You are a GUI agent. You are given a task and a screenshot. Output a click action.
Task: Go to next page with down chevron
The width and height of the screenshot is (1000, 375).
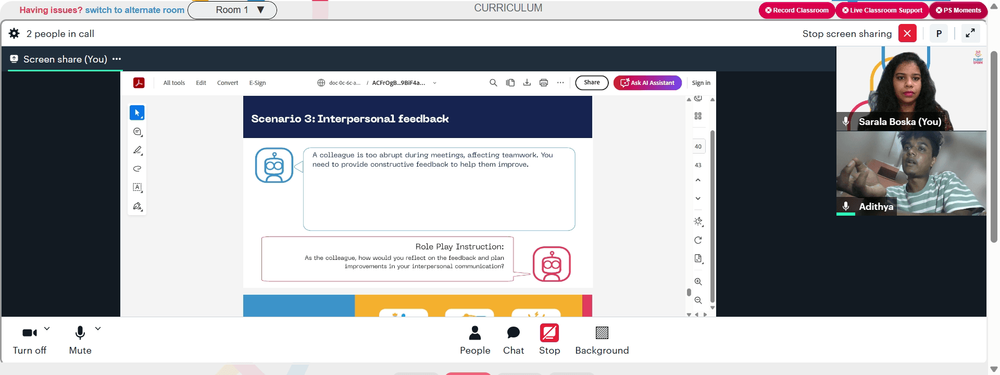click(698, 198)
